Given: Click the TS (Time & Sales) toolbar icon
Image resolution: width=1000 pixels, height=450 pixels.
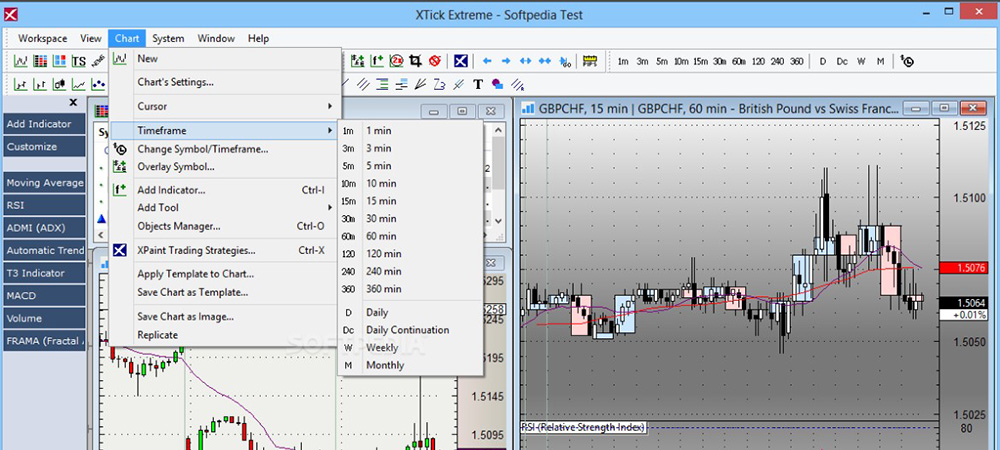Looking at the screenshot, I should [x=79, y=61].
